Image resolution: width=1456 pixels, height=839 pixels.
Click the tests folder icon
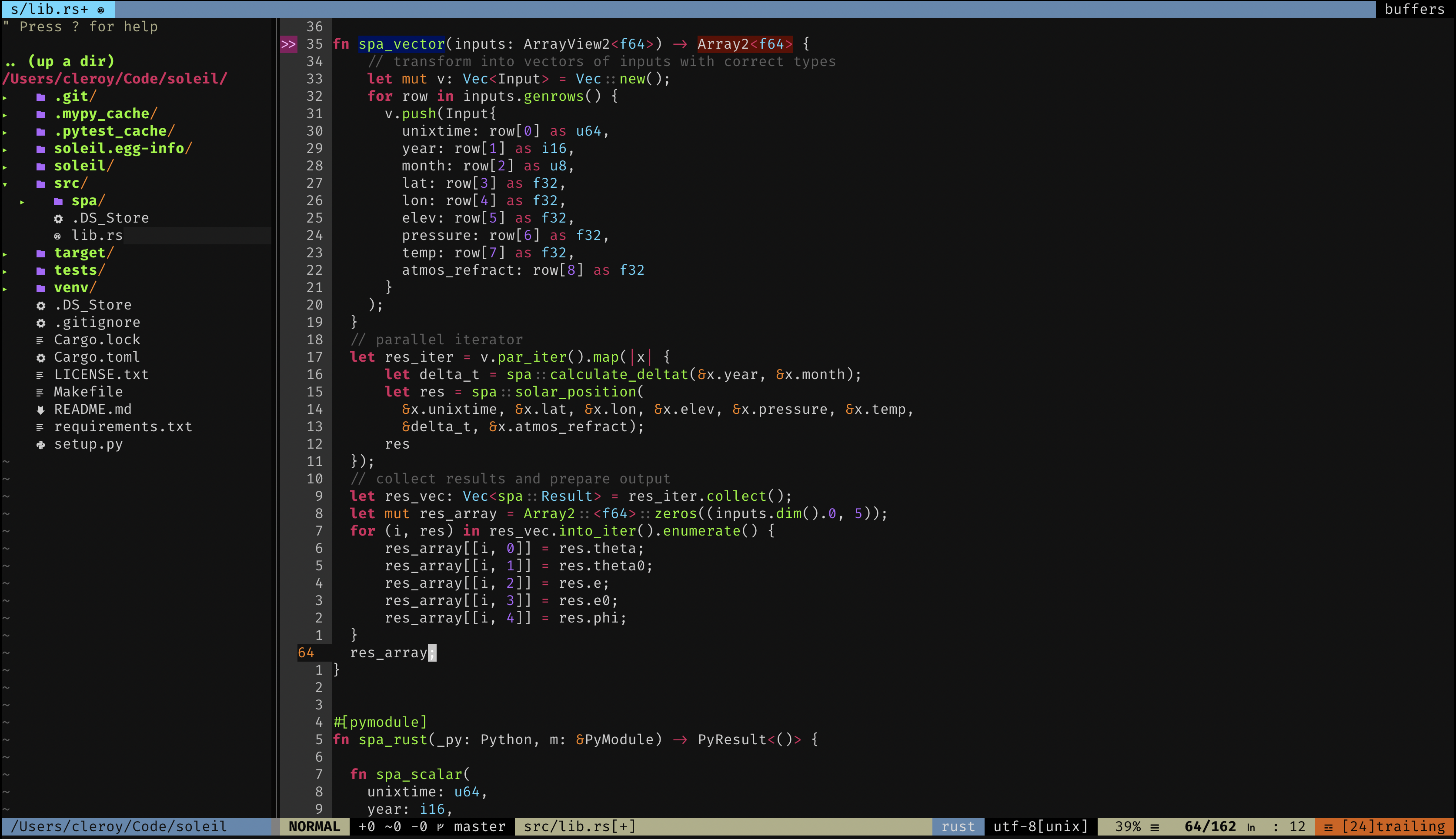coord(41,271)
